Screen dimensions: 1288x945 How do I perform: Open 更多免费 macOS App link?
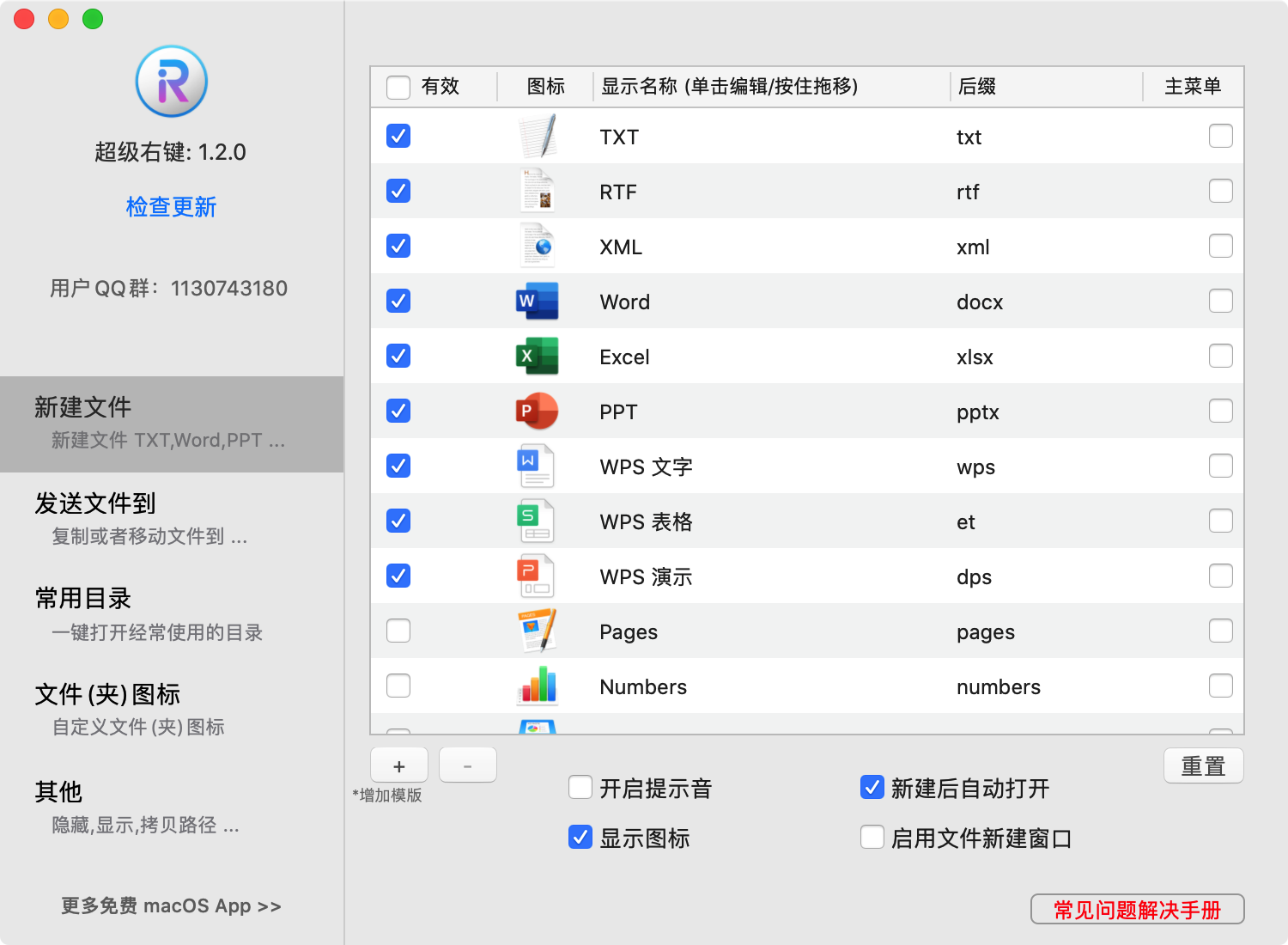point(171,905)
